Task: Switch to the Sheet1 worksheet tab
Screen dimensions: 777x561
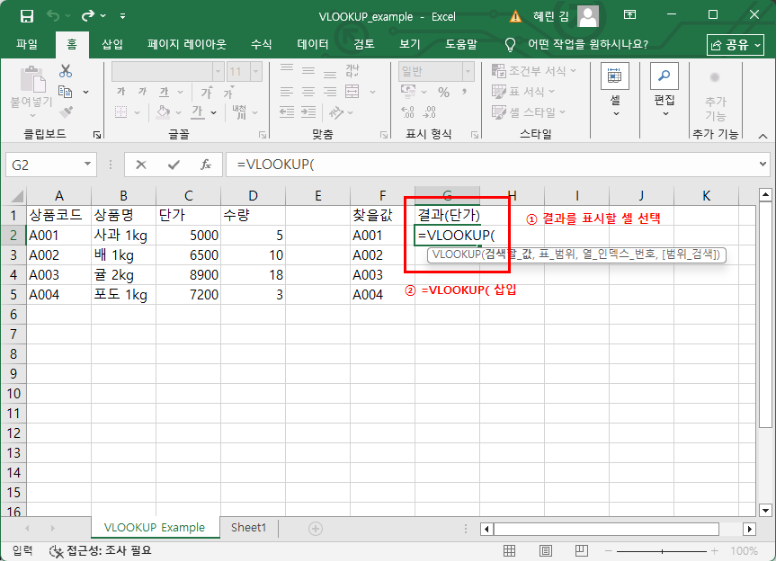Action: (248, 528)
